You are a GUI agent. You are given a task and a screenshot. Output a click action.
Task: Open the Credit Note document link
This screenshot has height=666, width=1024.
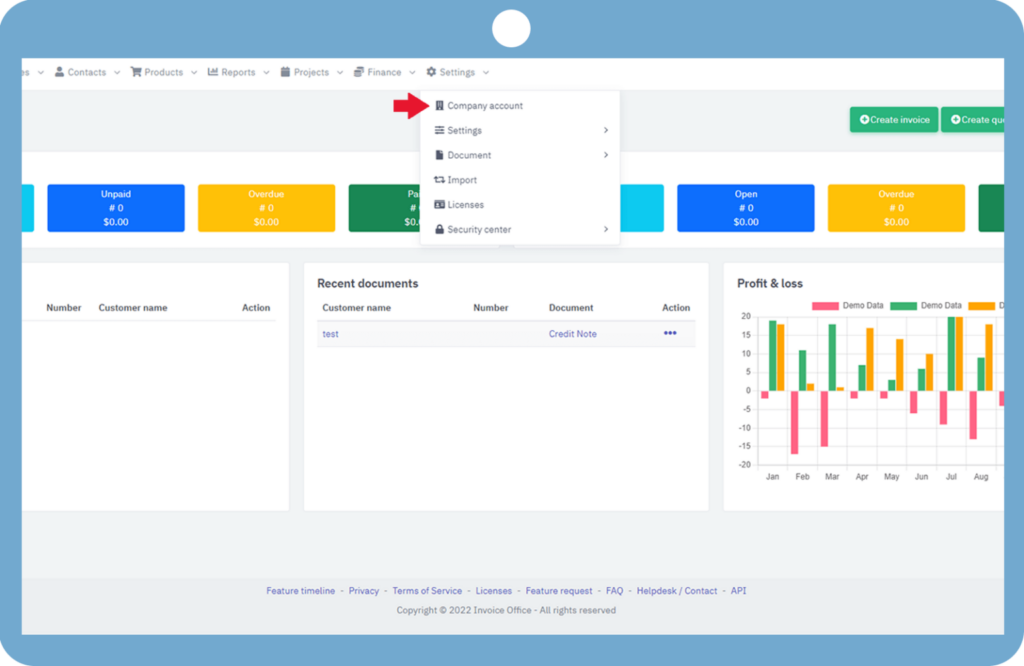coord(572,334)
